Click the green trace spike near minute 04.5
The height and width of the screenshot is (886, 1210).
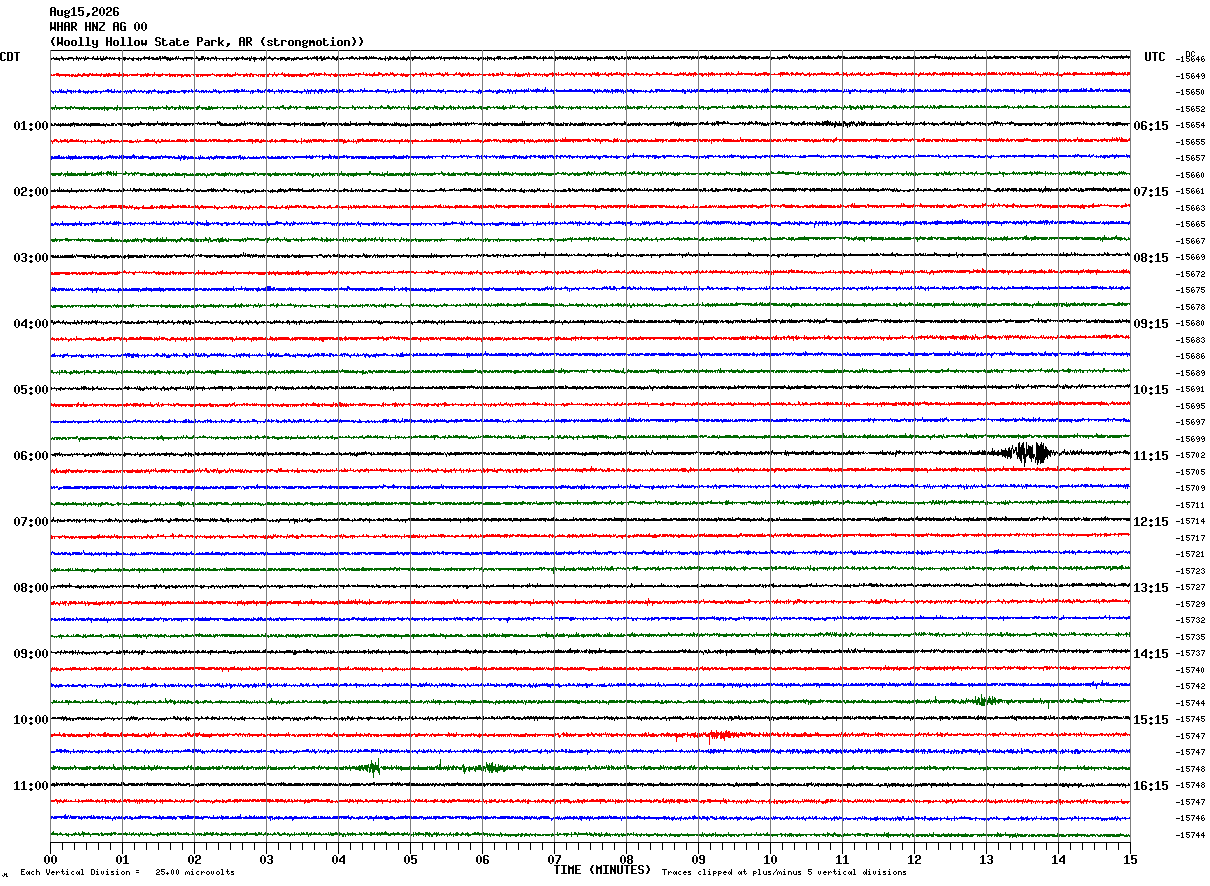tap(373, 768)
